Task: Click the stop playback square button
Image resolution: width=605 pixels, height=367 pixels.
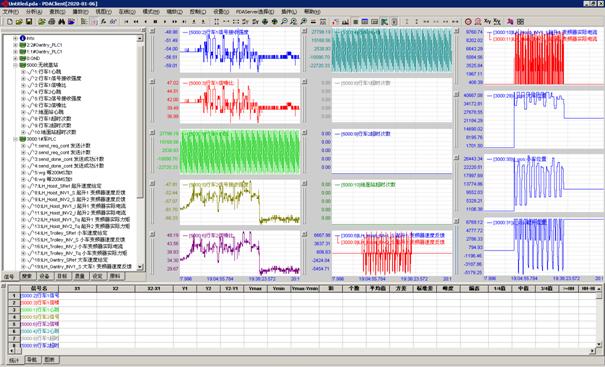Action: (x=155, y=22)
